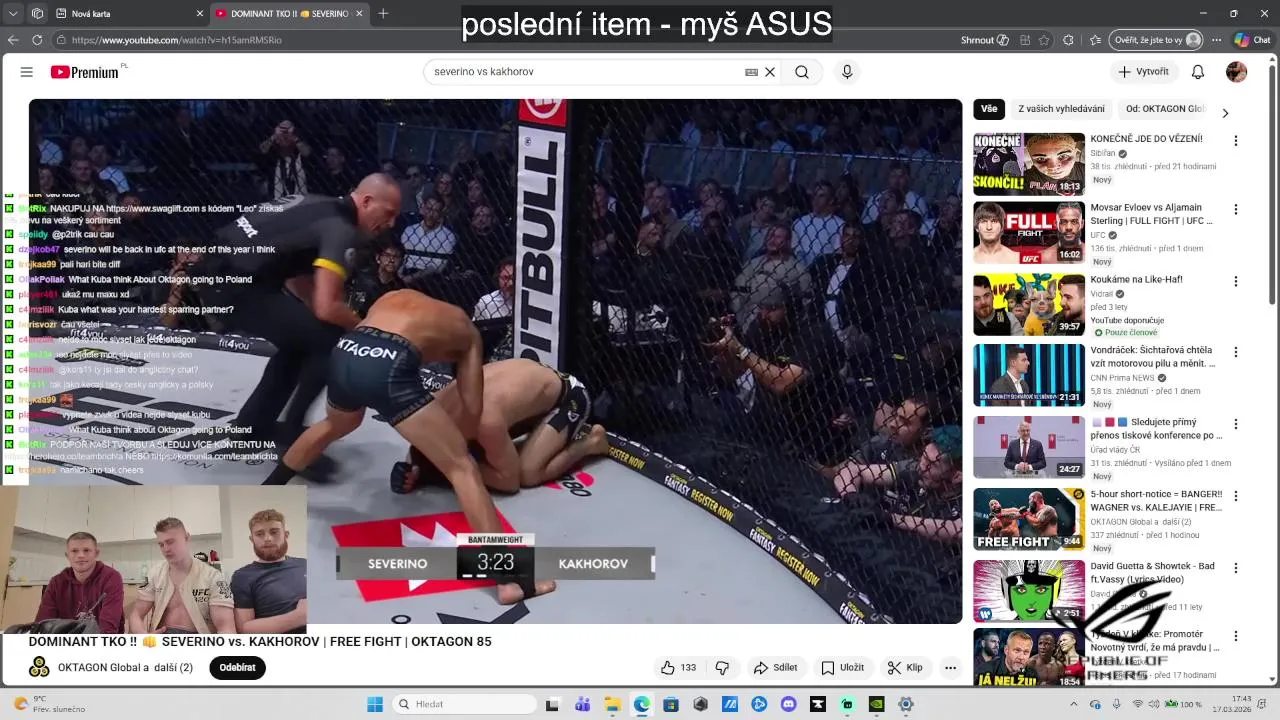Screen dimensions: 1280x720
Task: Open options for 'Sledujete přímý přenos' video
Action: click(x=1236, y=424)
